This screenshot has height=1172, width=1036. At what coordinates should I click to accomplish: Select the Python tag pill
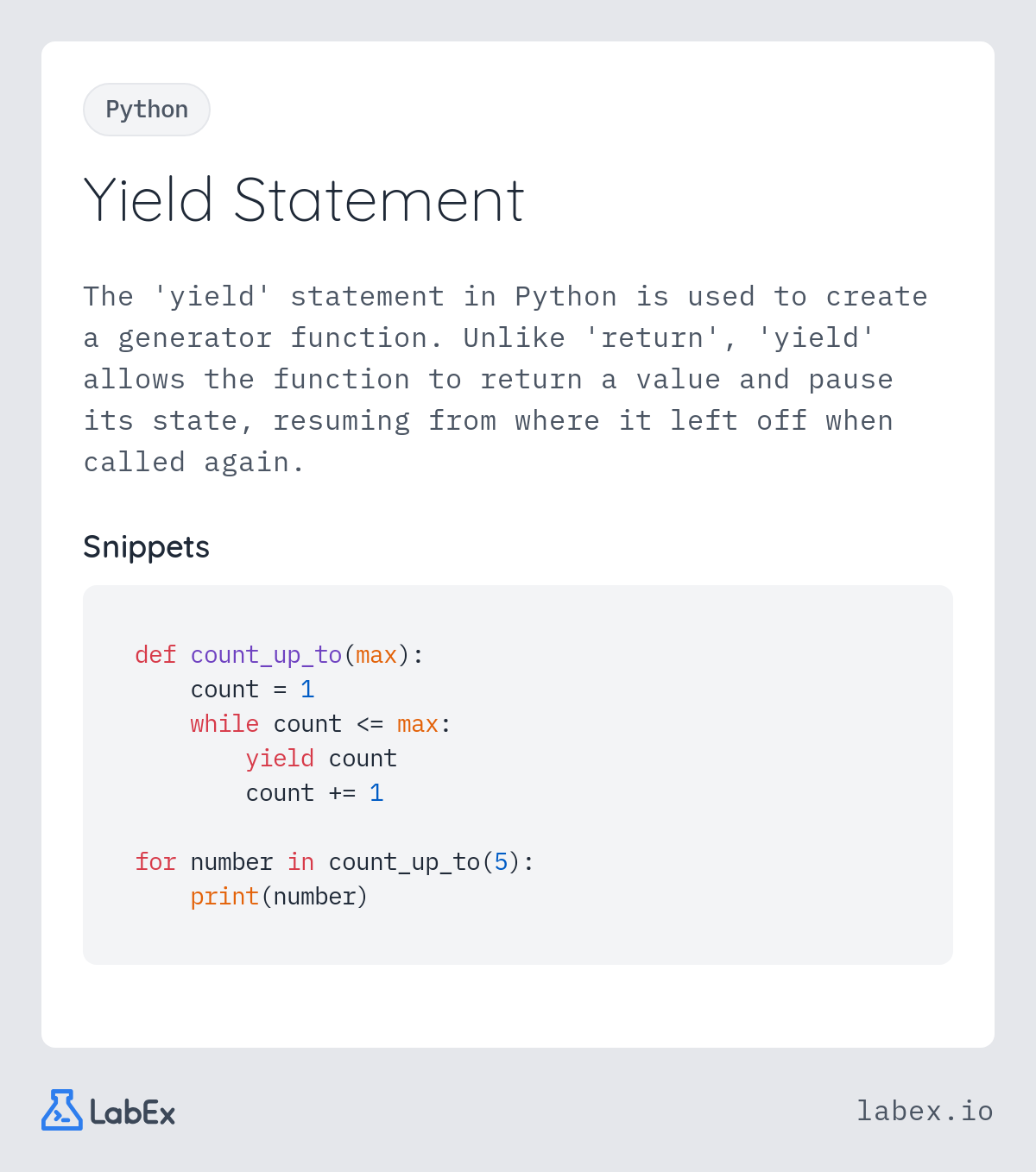coord(147,110)
